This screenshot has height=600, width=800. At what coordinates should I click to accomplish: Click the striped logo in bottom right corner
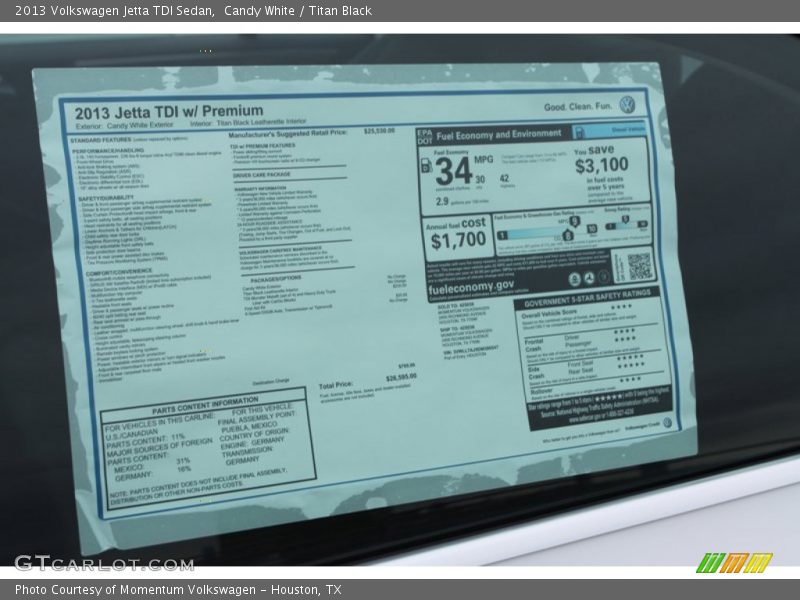[733, 563]
